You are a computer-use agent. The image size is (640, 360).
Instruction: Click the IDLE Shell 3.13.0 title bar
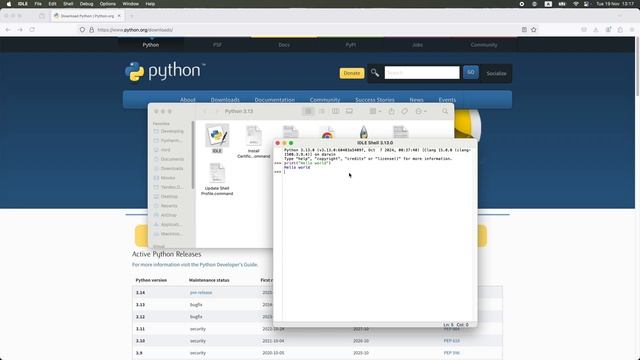(x=375, y=143)
